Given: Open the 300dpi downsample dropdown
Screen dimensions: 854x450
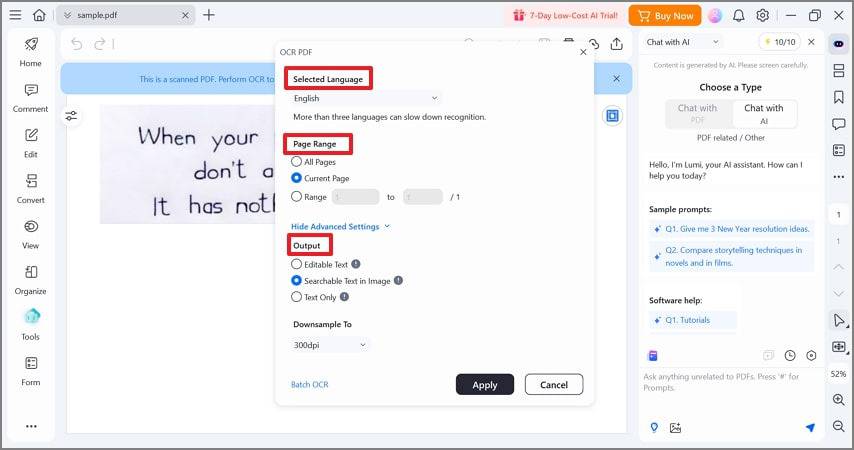Looking at the screenshot, I should 330,345.
